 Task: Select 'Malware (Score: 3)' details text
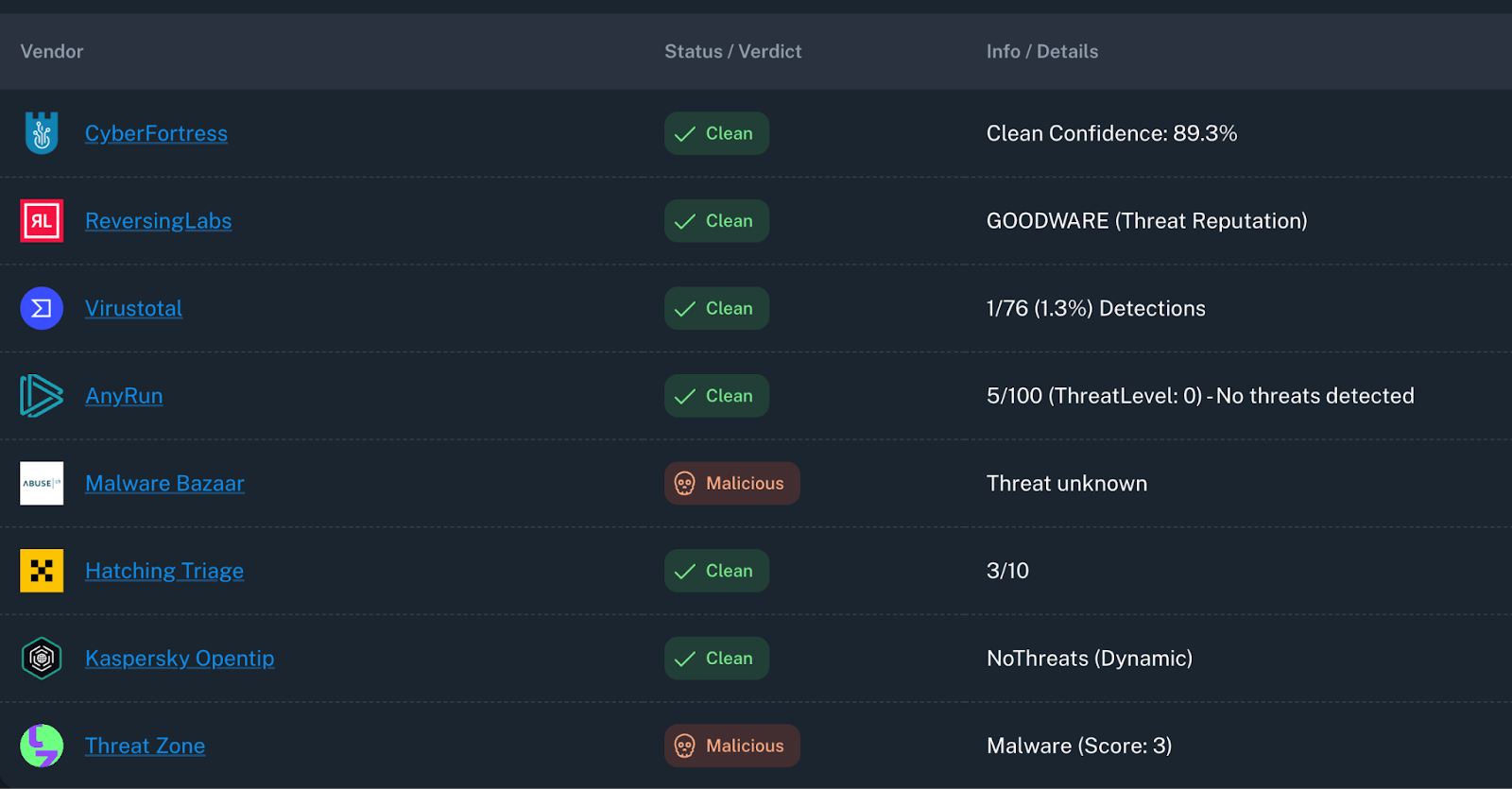coord(1079,746)
